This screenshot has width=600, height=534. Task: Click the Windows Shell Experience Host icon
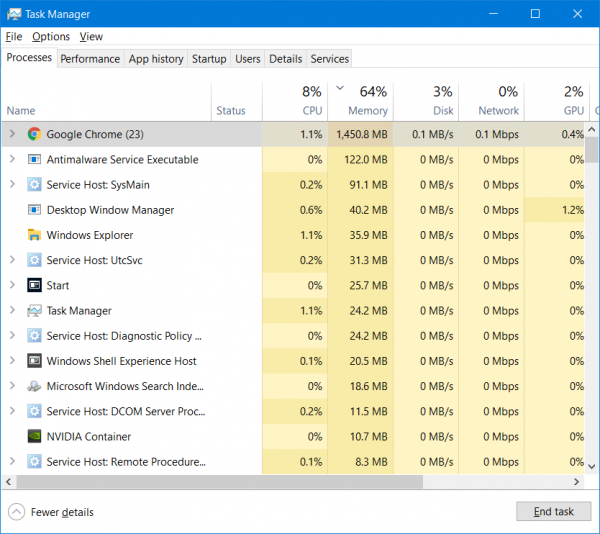34,361
